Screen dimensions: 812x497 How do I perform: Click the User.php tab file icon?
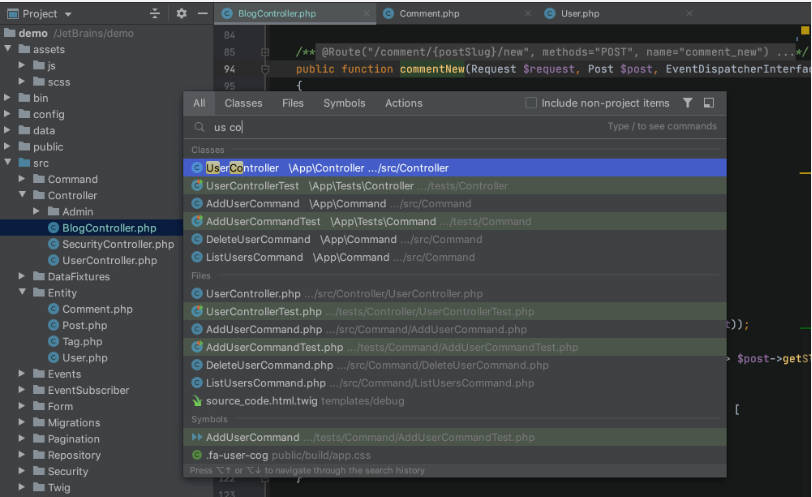pyautogui.click(x=550, y=13)
